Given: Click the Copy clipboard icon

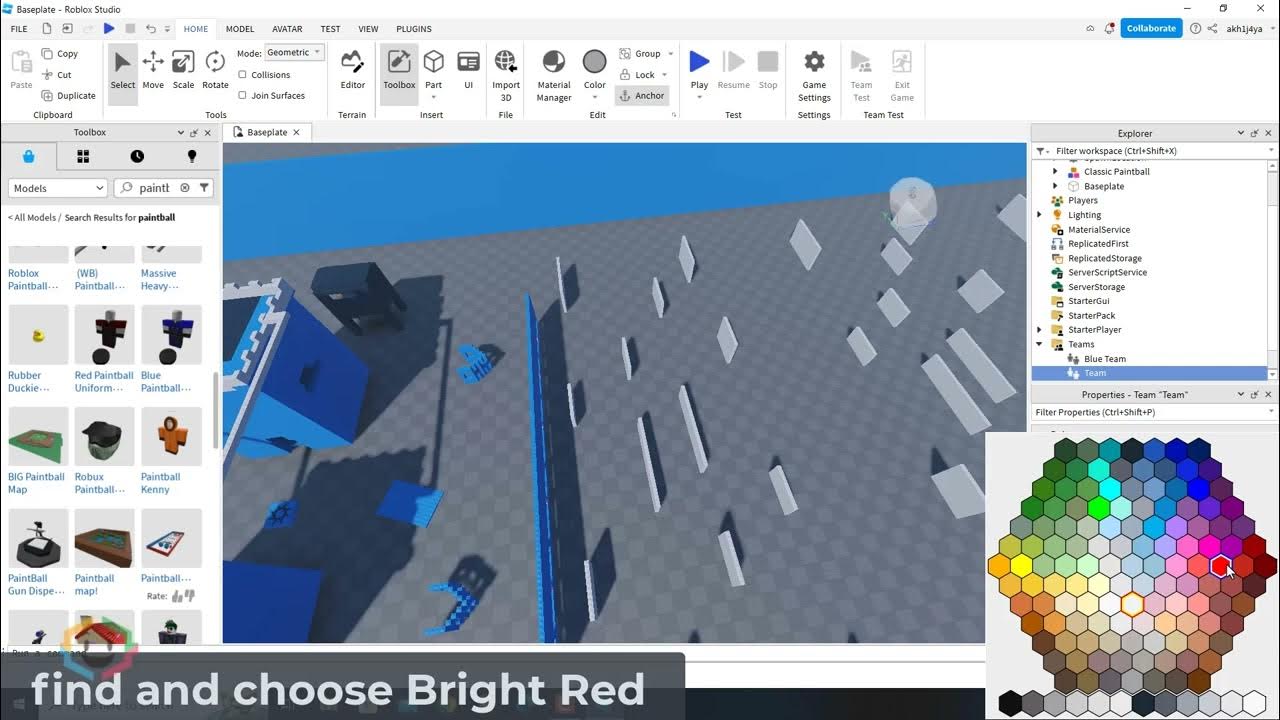Looking at the screenshot, I should tap(48, 54).
